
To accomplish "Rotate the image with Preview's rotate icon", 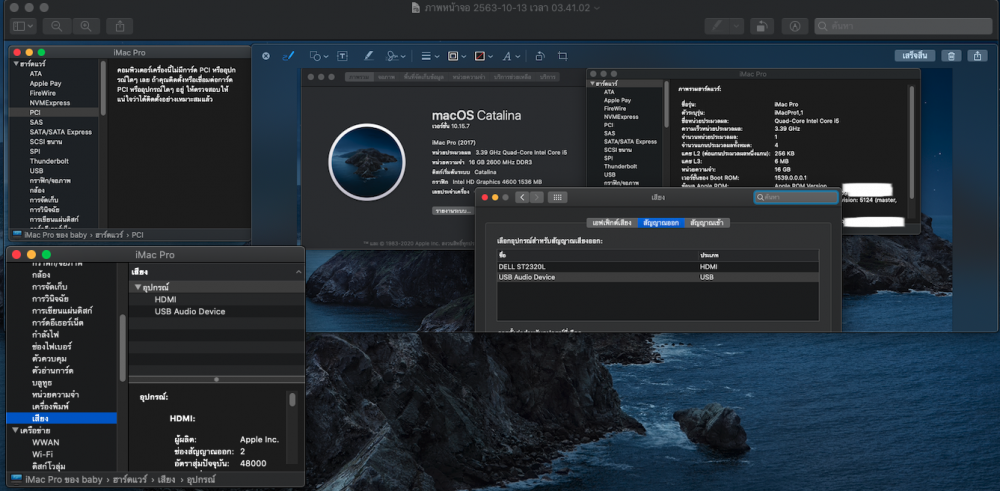I will 761,26.
